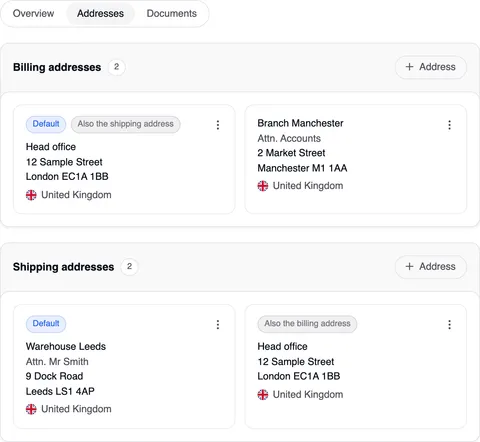The image size is (480, 442).
Task: Click 'Also the billing address' badge
Action: tap(307, 324)
